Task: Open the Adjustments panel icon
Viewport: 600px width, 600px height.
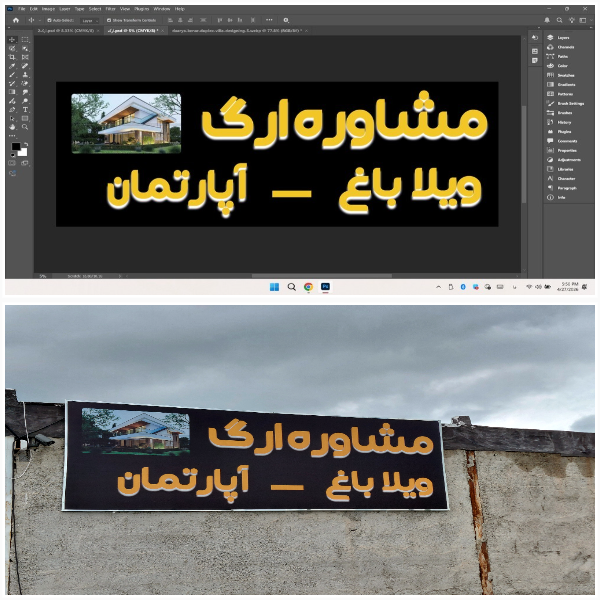Action: tap(550, 160)
